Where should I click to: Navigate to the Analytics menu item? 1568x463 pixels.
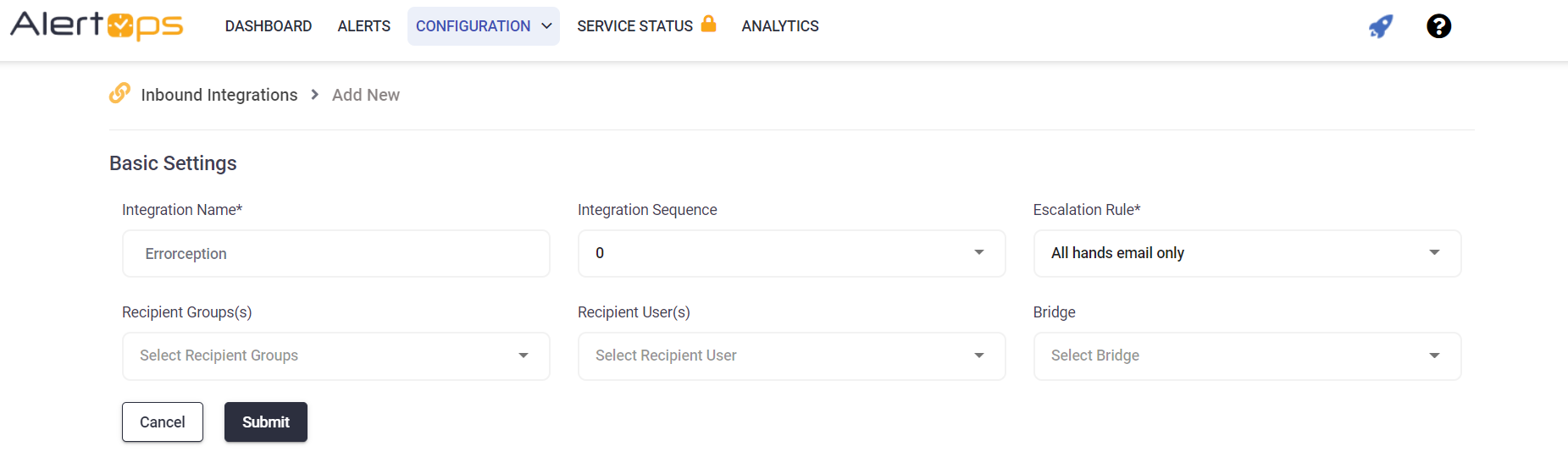click(780, 26)
